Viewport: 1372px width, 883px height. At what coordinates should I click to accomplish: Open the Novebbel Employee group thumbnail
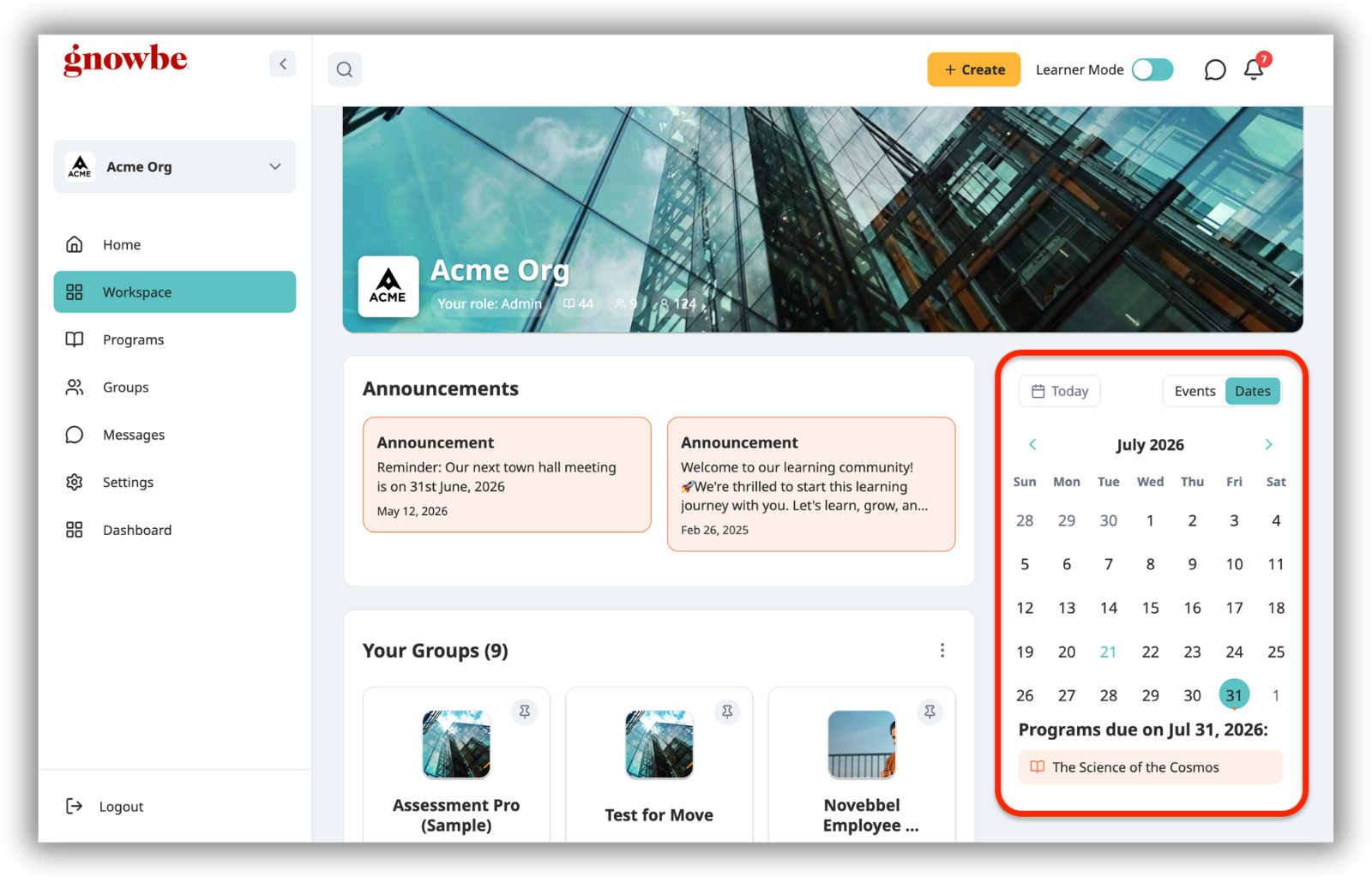[x=862, y=744]
